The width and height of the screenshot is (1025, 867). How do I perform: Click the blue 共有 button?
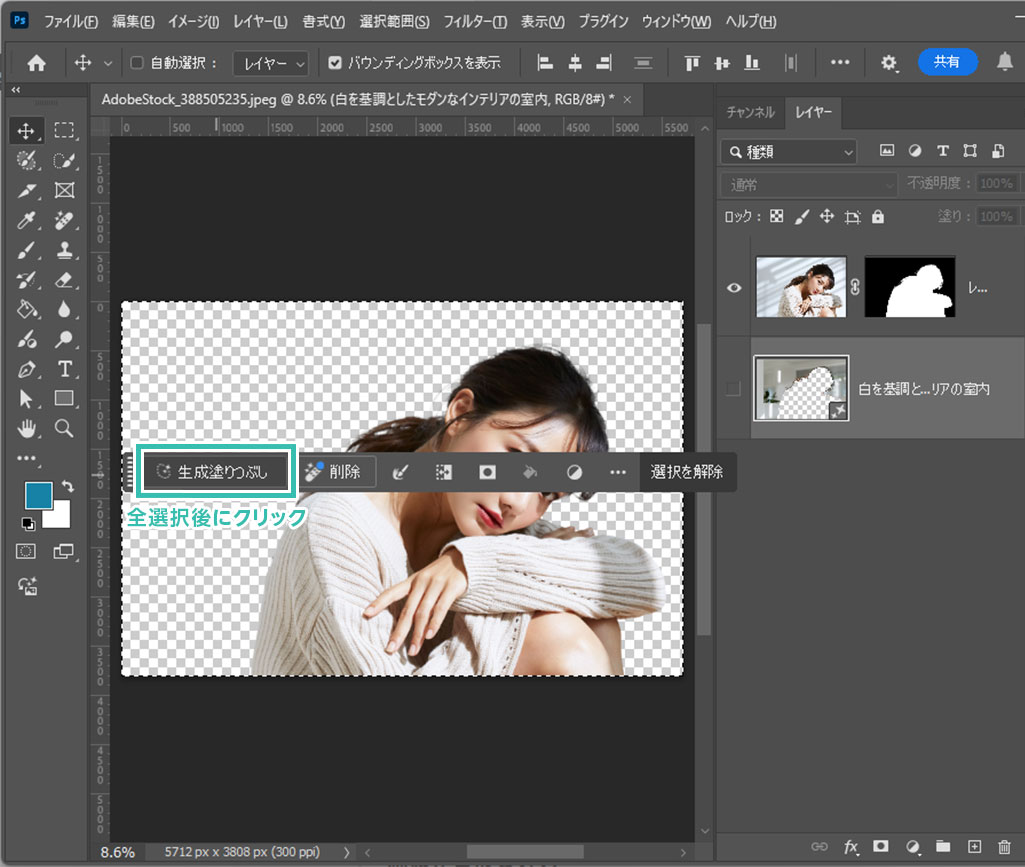[947, 62]
